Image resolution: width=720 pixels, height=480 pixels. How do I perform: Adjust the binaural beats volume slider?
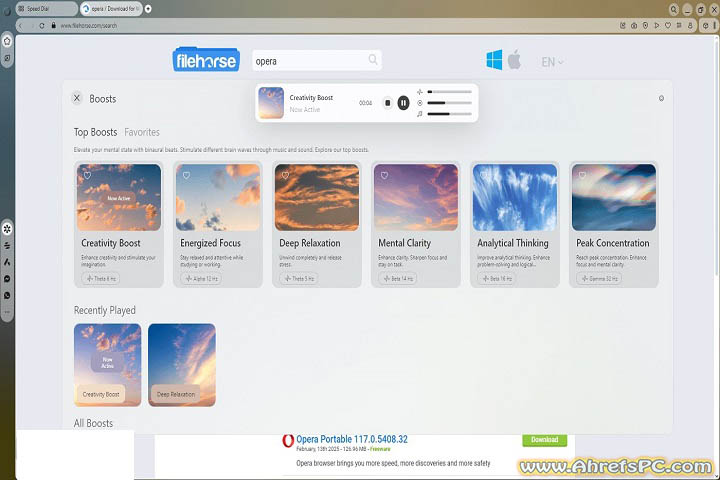coord(450,92)
